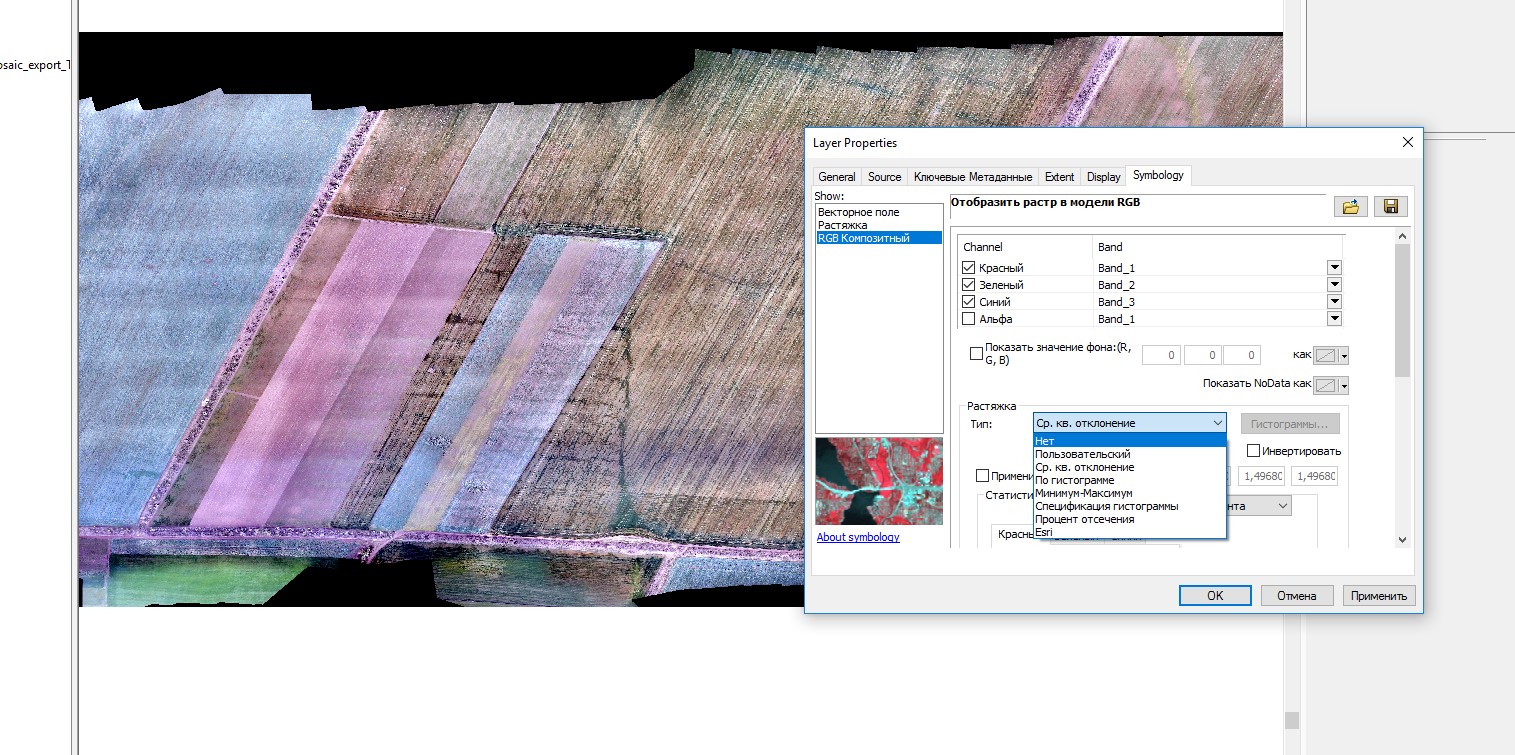Choose 'Ср. кв. отклонение' in the open list

(x=1129, y=467)
